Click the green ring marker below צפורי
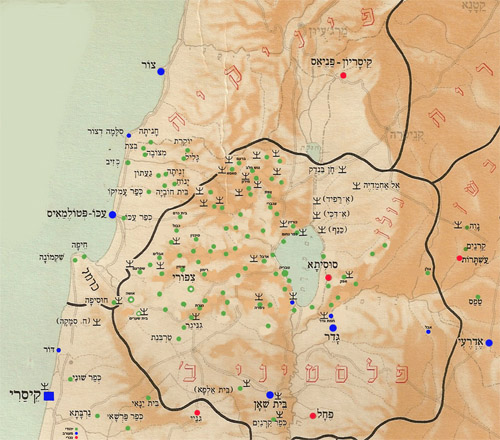The width and height of the screenshot is (500, 440). [191, 289]
